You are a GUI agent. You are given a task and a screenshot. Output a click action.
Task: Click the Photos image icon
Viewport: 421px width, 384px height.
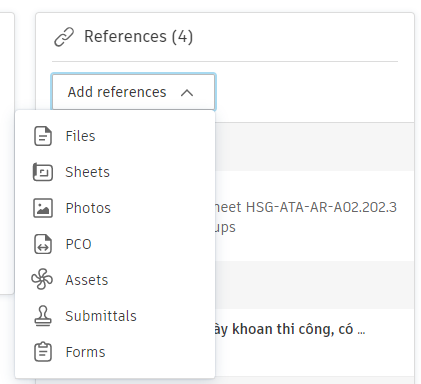43,208
